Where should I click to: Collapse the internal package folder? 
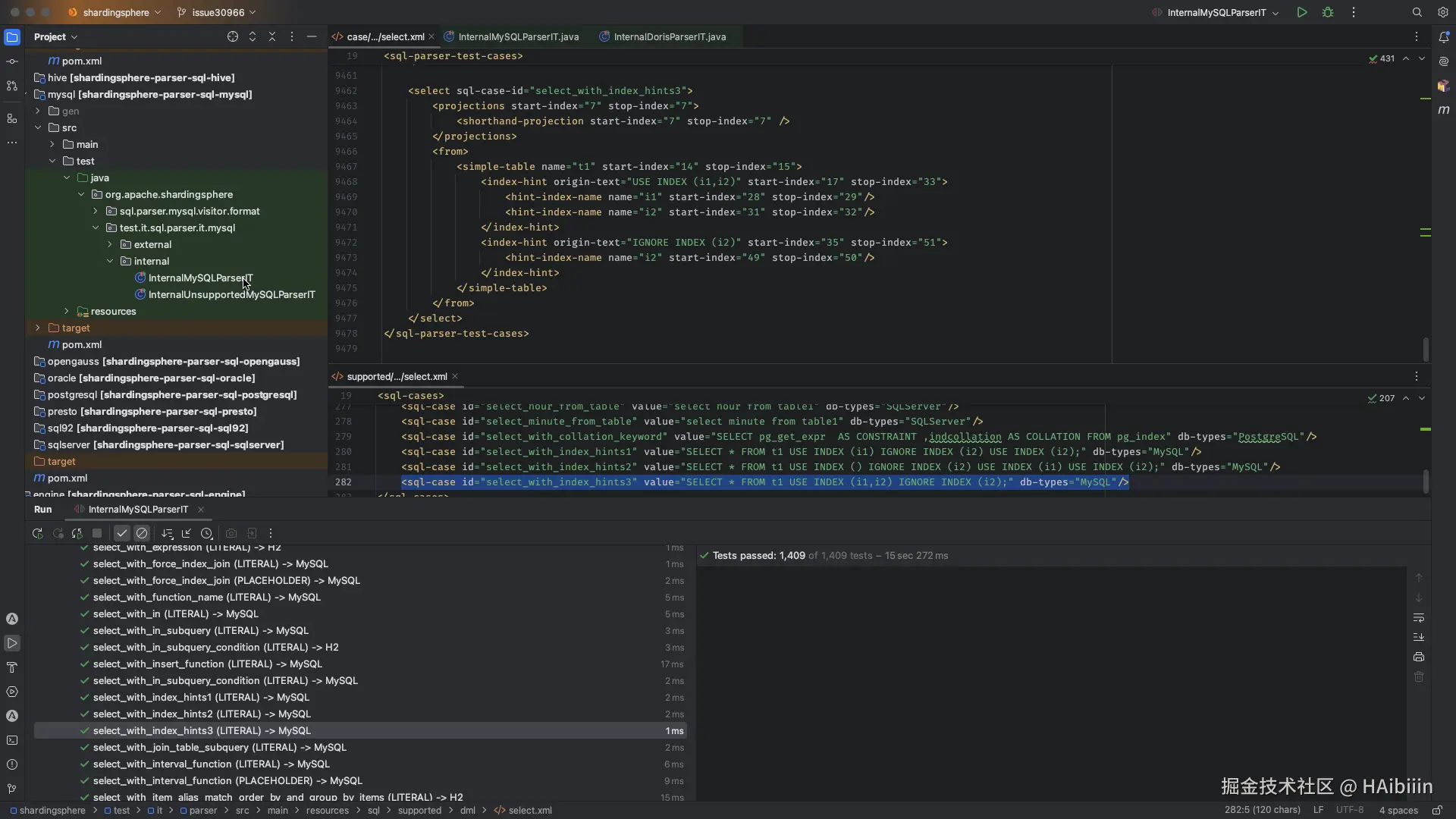[110, 261]
